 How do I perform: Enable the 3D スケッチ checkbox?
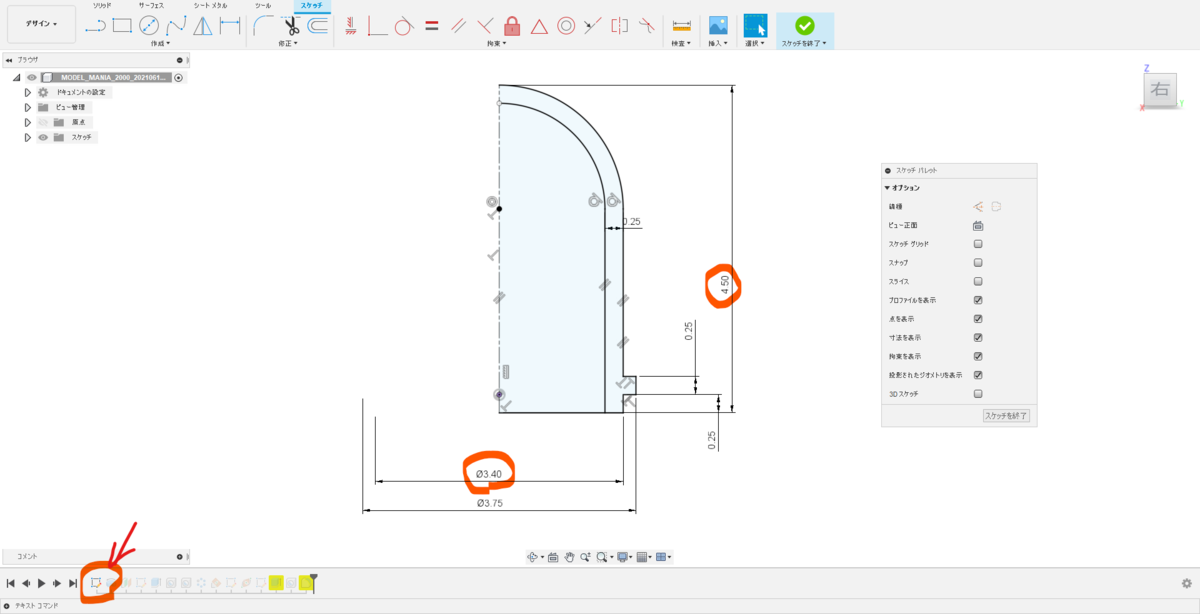pos(978,394)
